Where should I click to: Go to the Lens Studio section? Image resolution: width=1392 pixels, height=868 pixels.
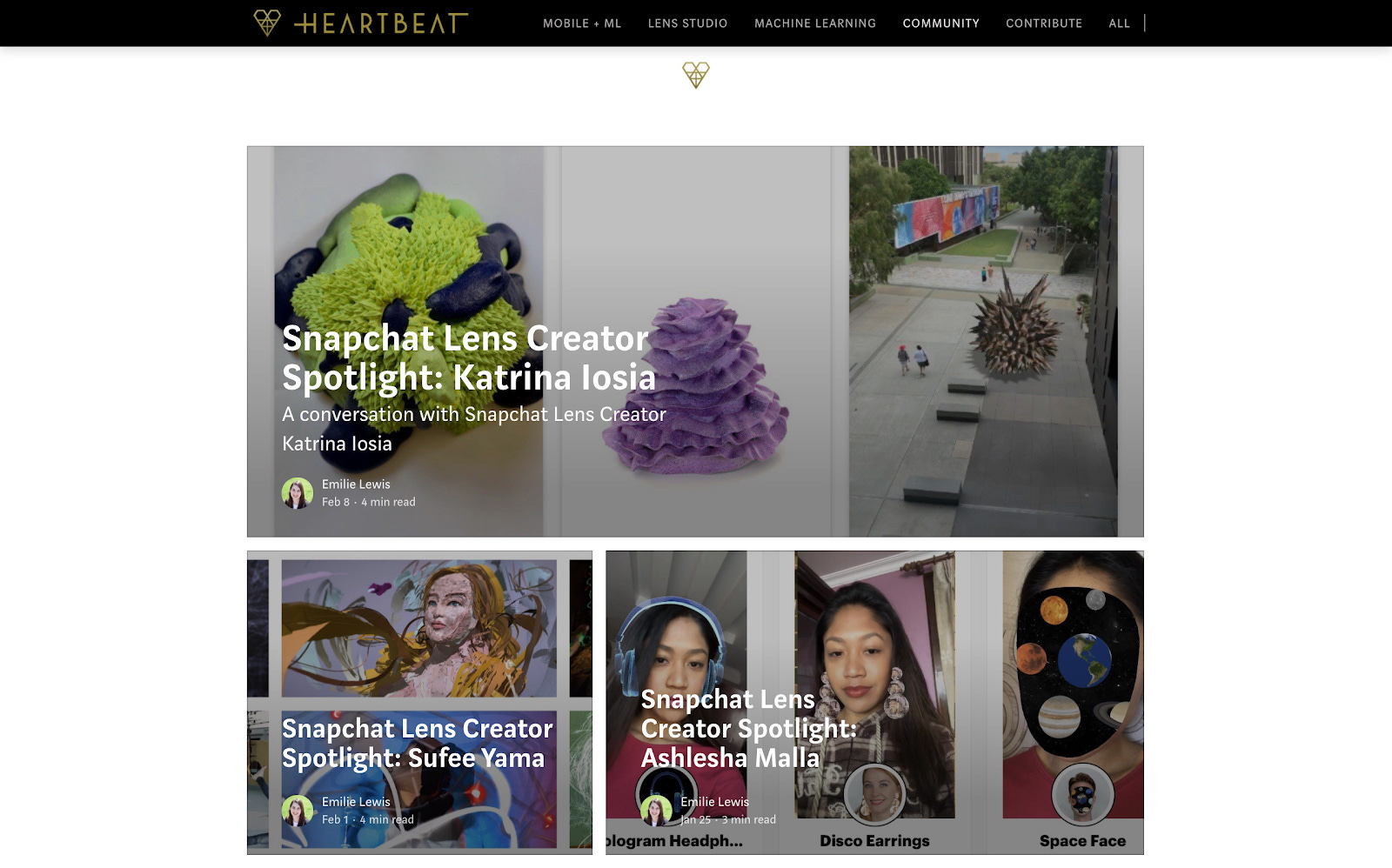pyautogui.click(x=687, y=23)
